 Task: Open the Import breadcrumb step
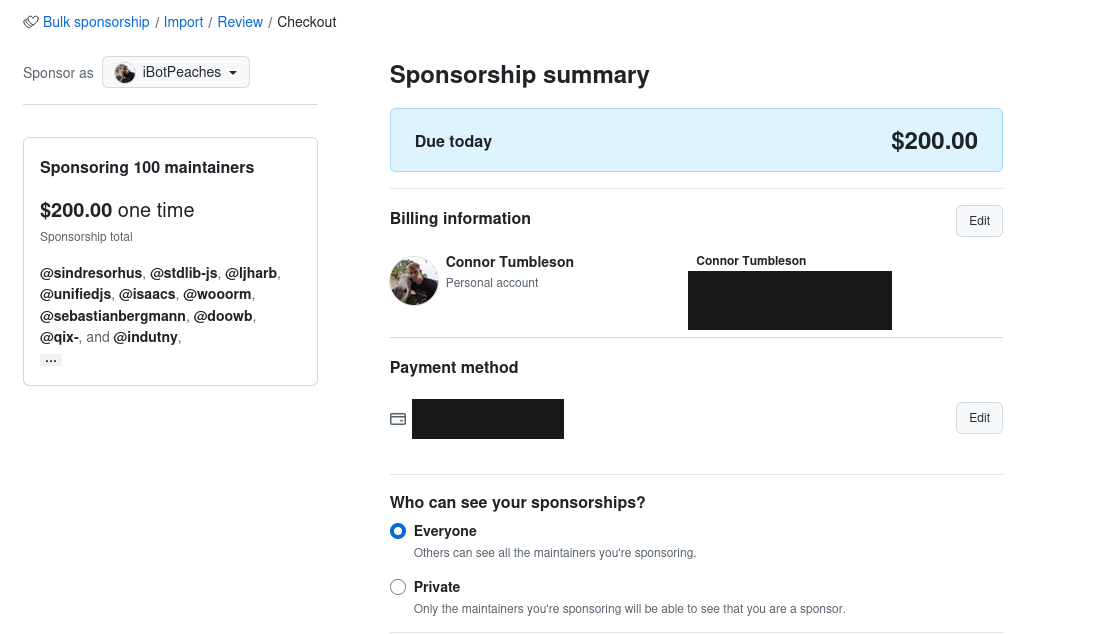pos(184,22)
